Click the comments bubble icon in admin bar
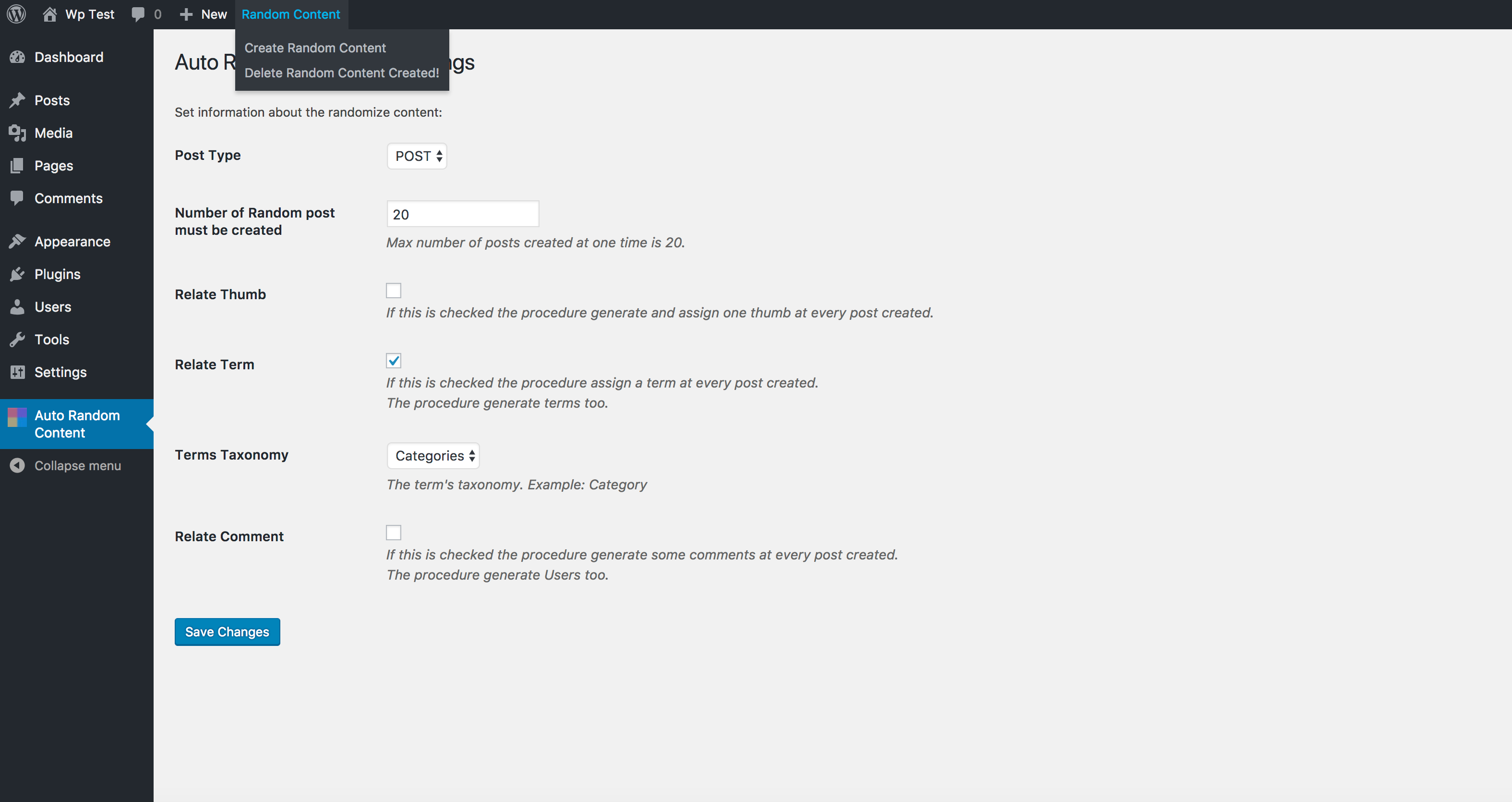This screenshot has height=802, width=1512. point(139,14)
